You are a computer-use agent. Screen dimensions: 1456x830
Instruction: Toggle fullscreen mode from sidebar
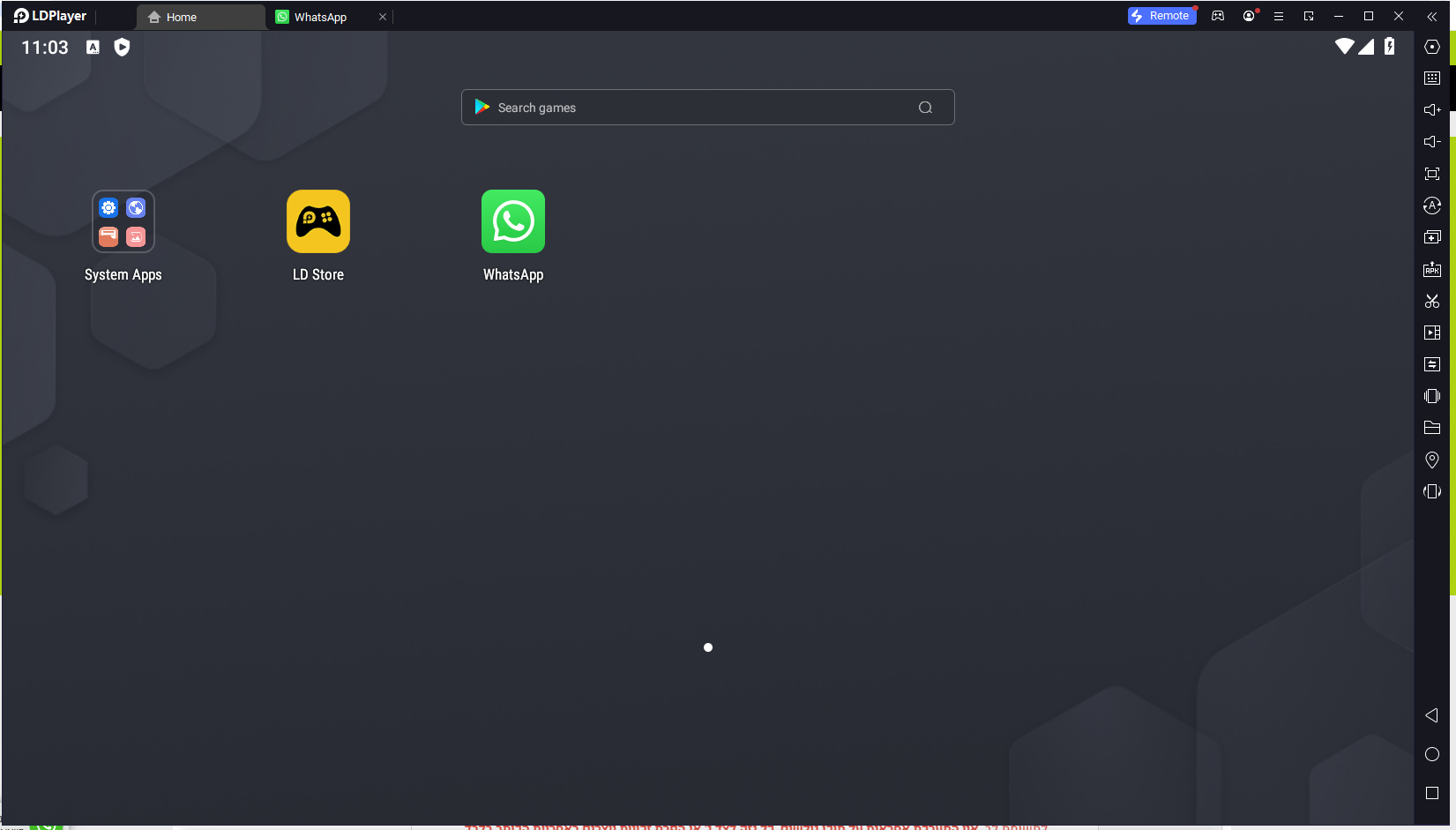click(x=1432, y=174)
